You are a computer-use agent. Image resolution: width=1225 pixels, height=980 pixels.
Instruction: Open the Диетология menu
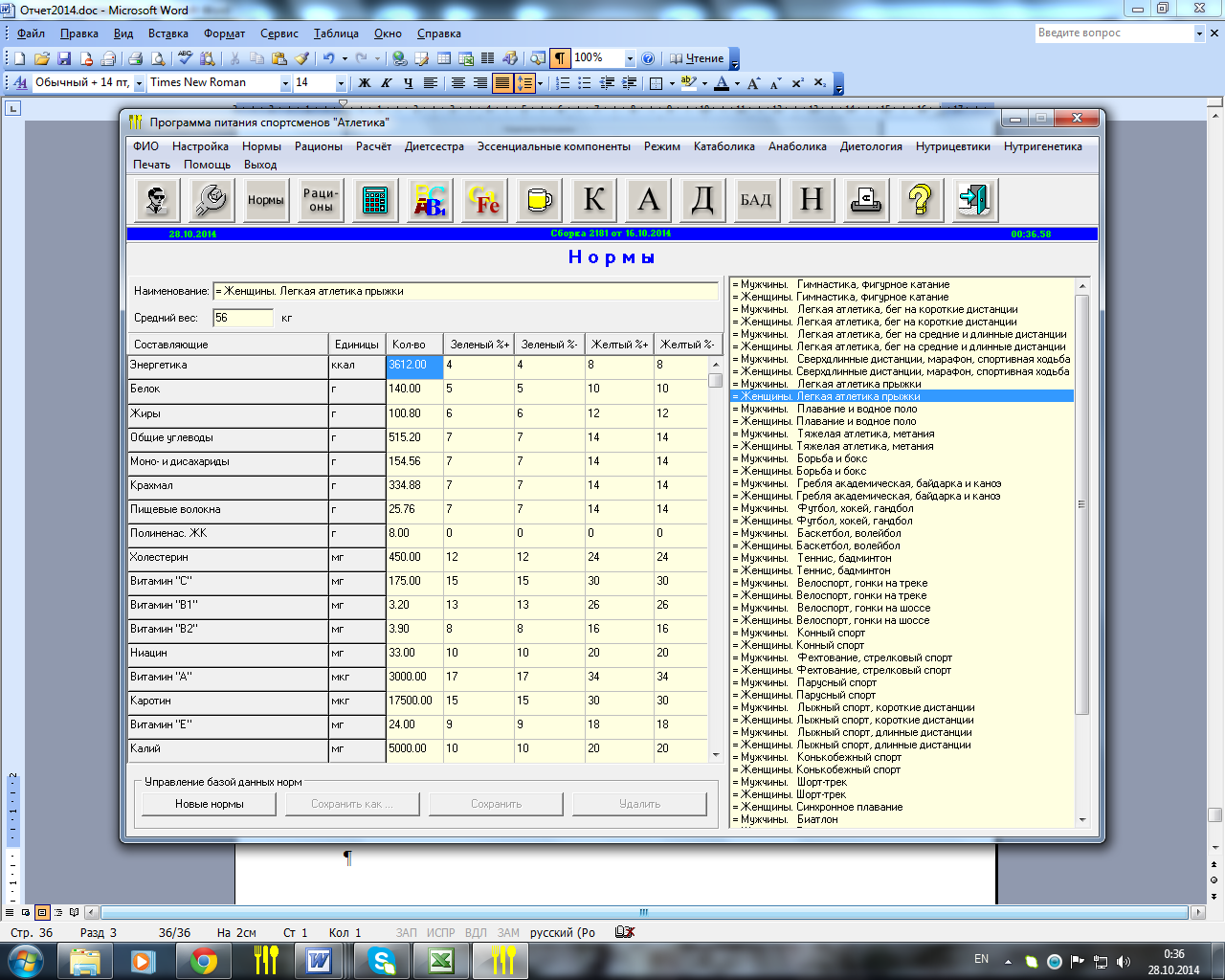coord(871,146)
